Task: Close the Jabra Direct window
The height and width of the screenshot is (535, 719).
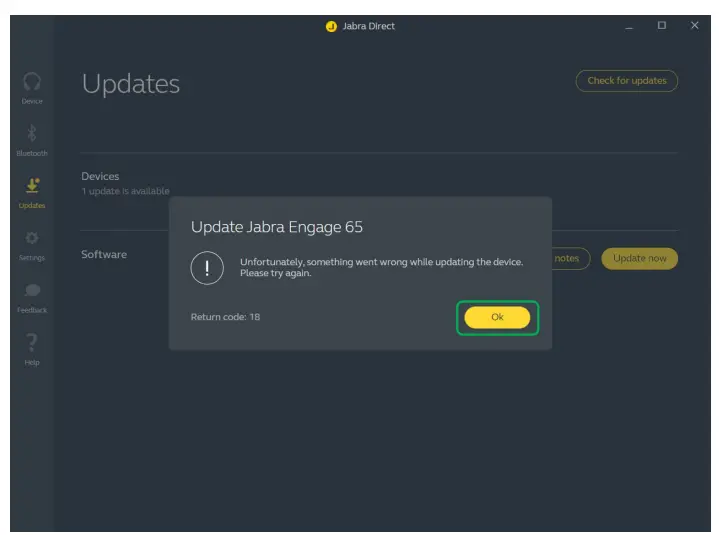Action: coord(695,26)
